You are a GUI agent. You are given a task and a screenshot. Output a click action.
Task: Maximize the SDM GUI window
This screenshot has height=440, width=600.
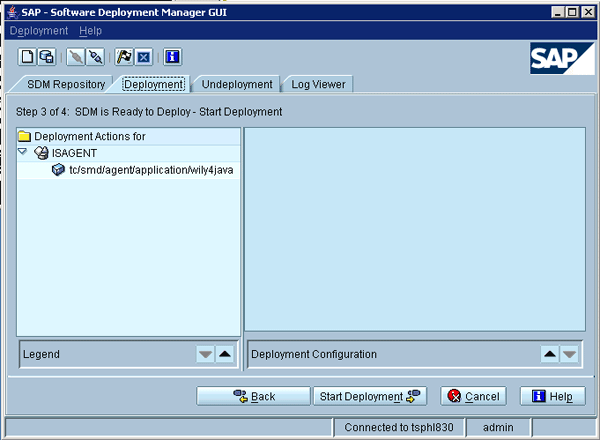coord(572,12)
